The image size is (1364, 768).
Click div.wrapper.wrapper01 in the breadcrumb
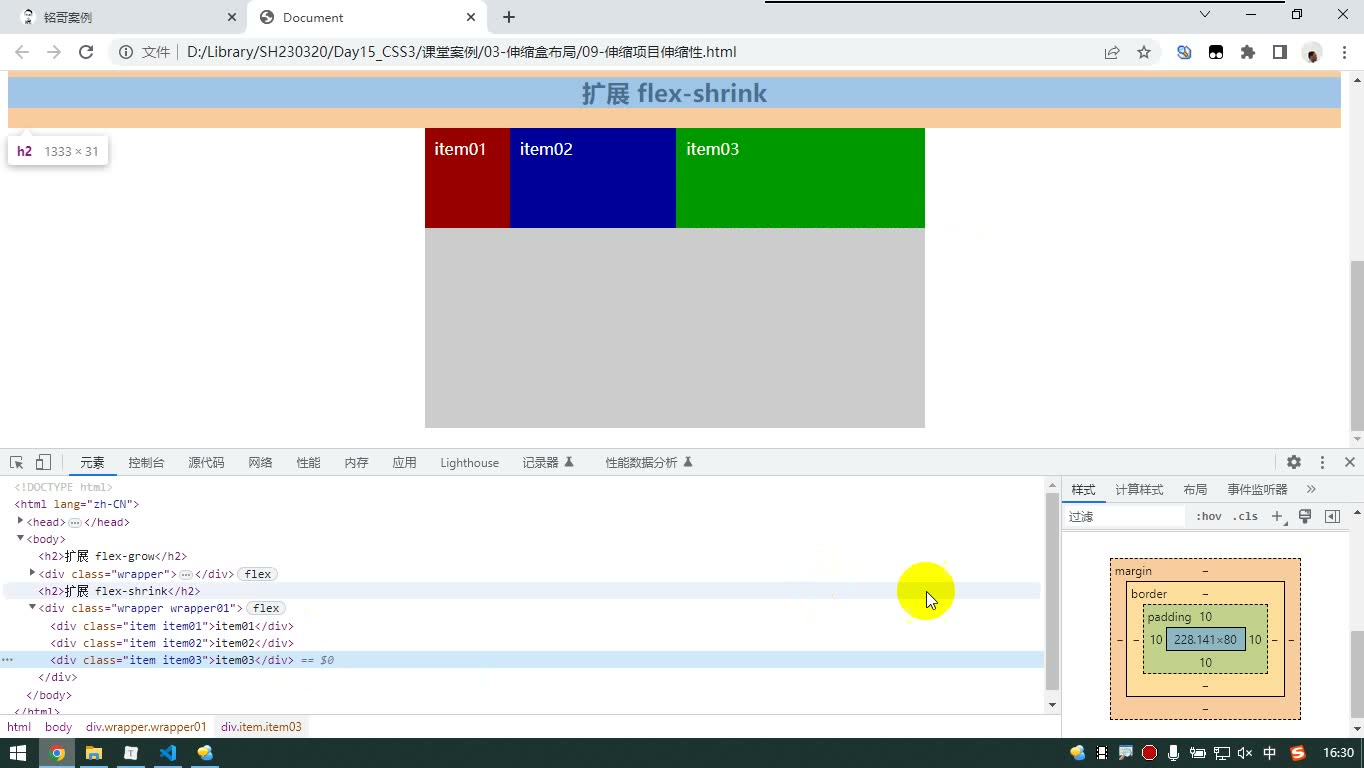(146, 727)
